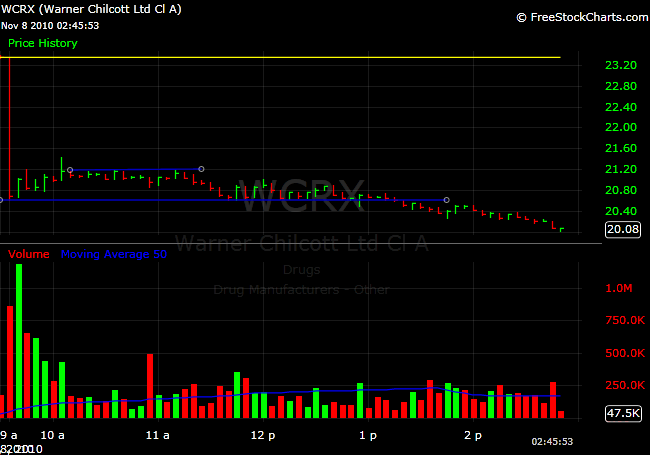Click the tall red opening price bar

coord(10,126)
